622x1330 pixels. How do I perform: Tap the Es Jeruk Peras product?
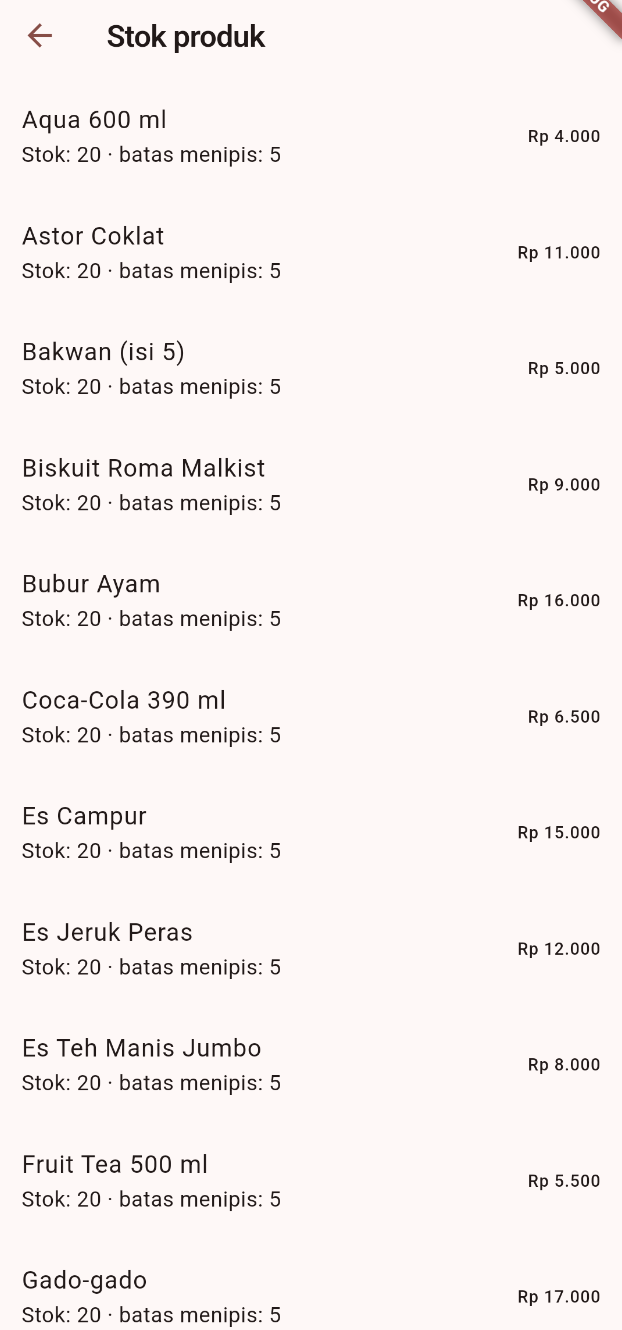click(107, 933)
